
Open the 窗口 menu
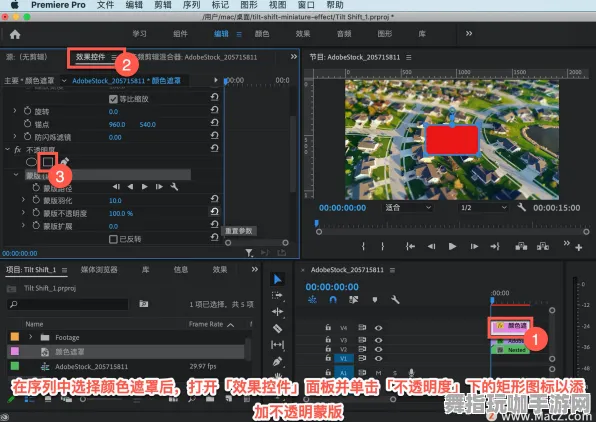click(x=306, y=5)
